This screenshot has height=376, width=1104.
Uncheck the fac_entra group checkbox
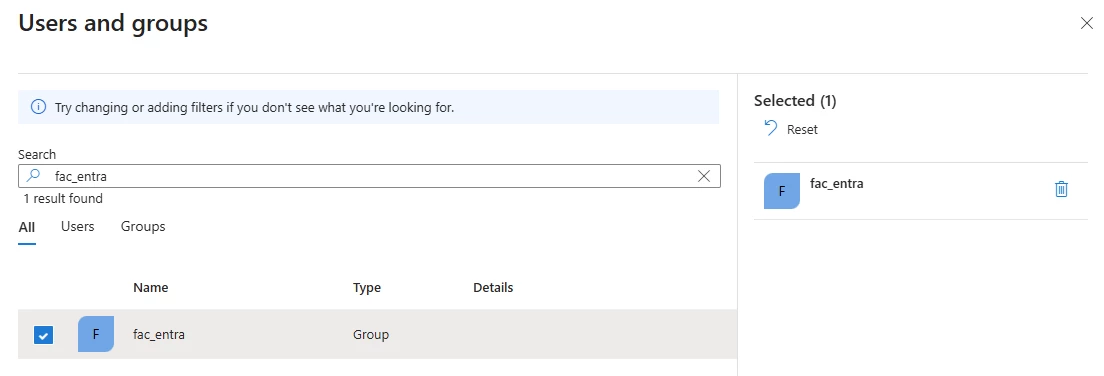coord(43,334)
